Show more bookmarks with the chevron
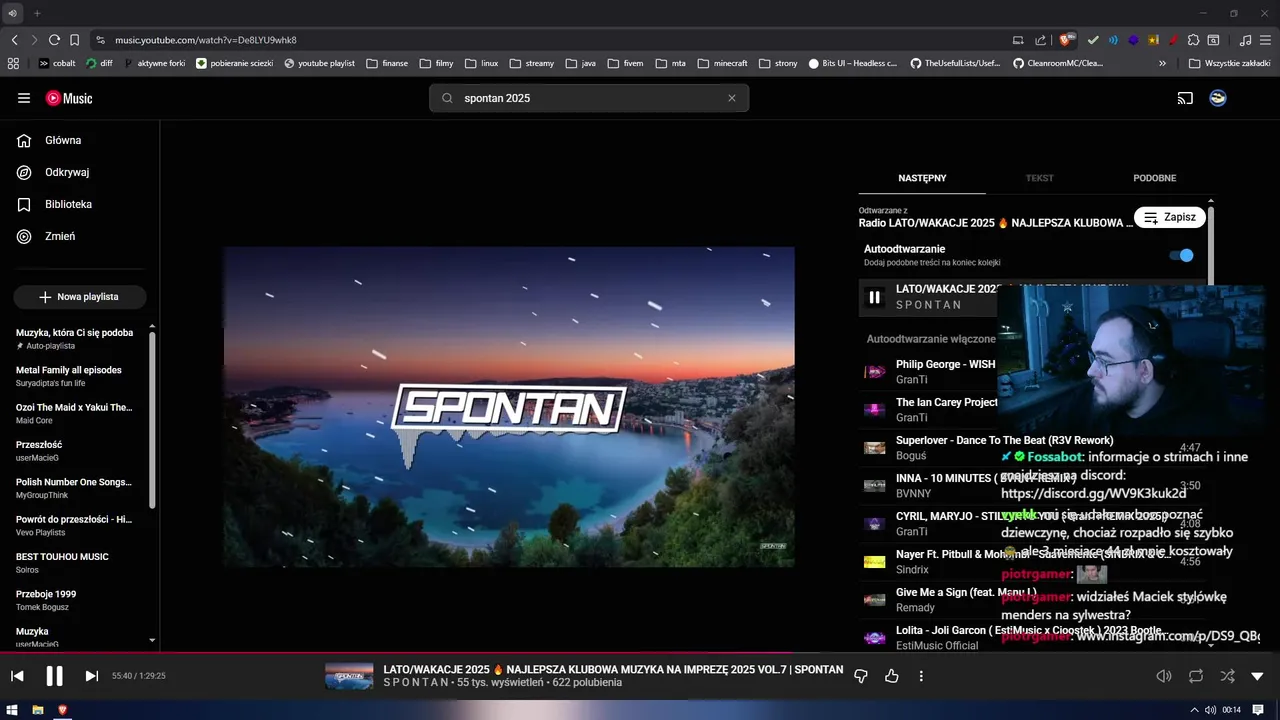This screenshot has height=720, width=1280. (x=1162, y=63)
